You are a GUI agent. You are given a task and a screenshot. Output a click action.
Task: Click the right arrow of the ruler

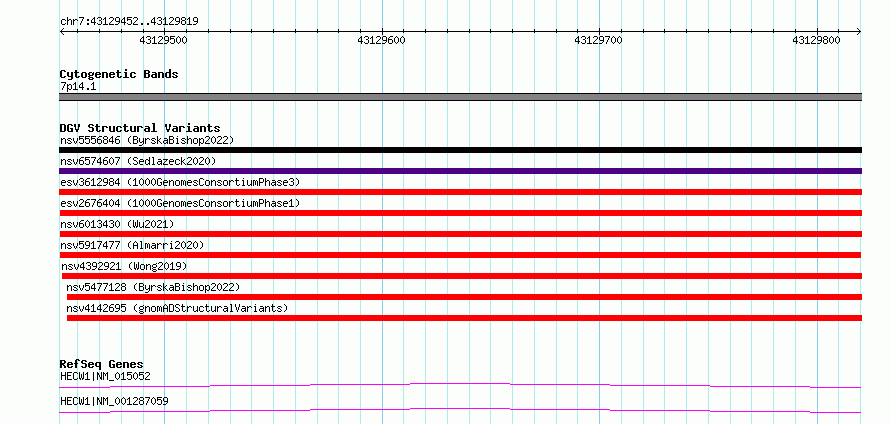click(859, 32)
